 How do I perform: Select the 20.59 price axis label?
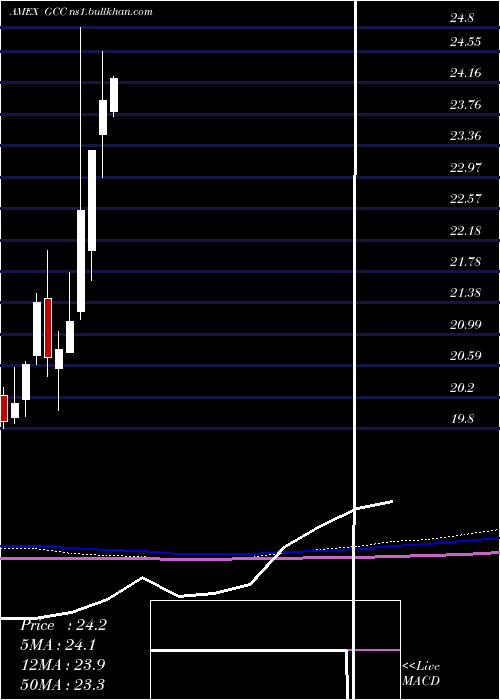[x=466, y=356]
